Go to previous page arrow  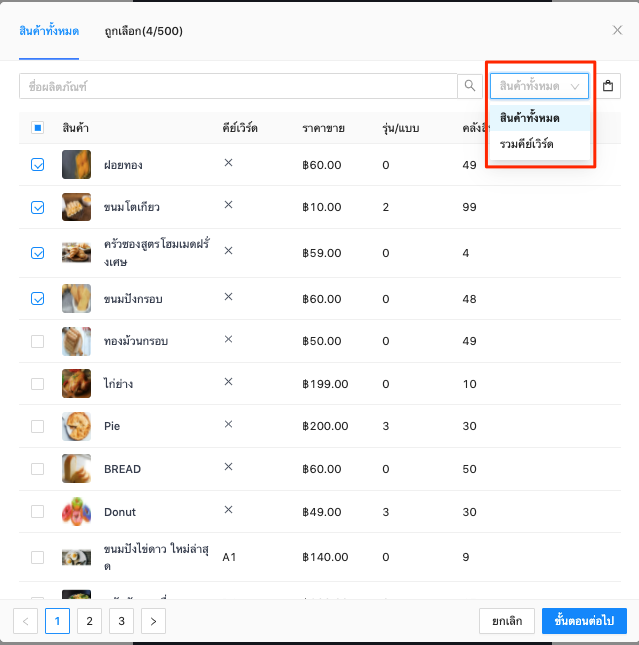pos(26,621)
